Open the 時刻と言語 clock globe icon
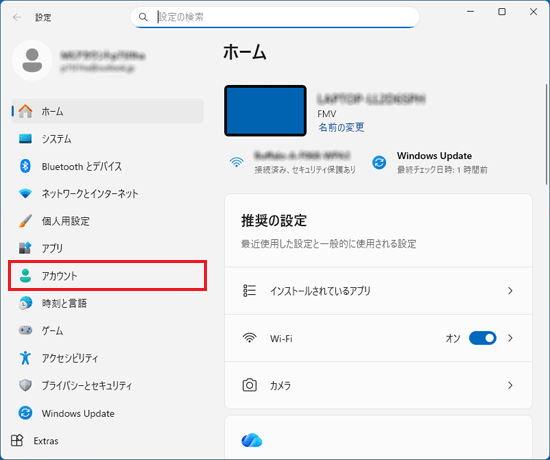This screenshot has height=460, width=550. click(x=25, y=303)
